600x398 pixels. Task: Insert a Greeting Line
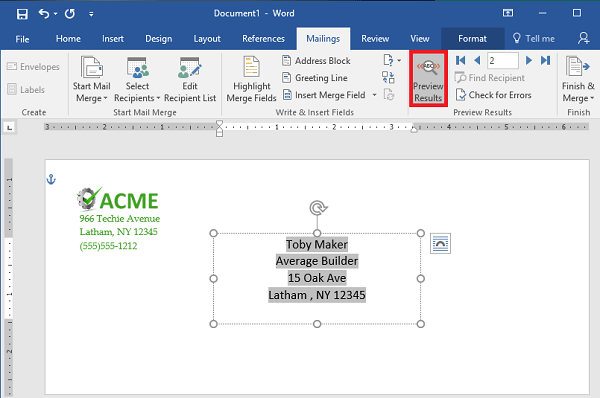pyautogui.click(x=315, y=78)
